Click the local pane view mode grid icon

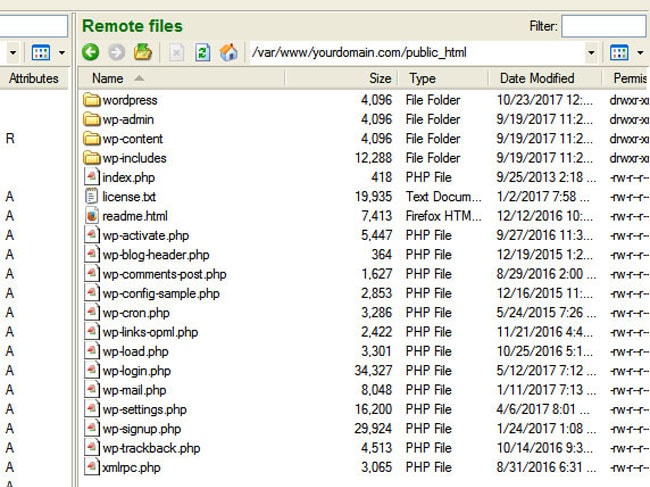coord(41,53)
